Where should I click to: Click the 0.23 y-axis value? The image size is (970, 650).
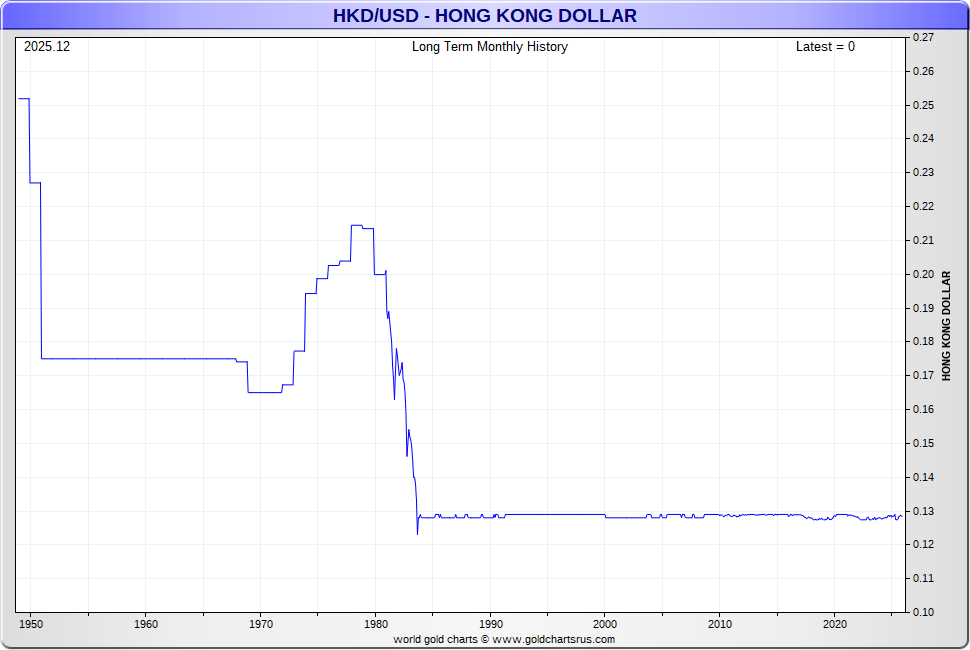924,173
